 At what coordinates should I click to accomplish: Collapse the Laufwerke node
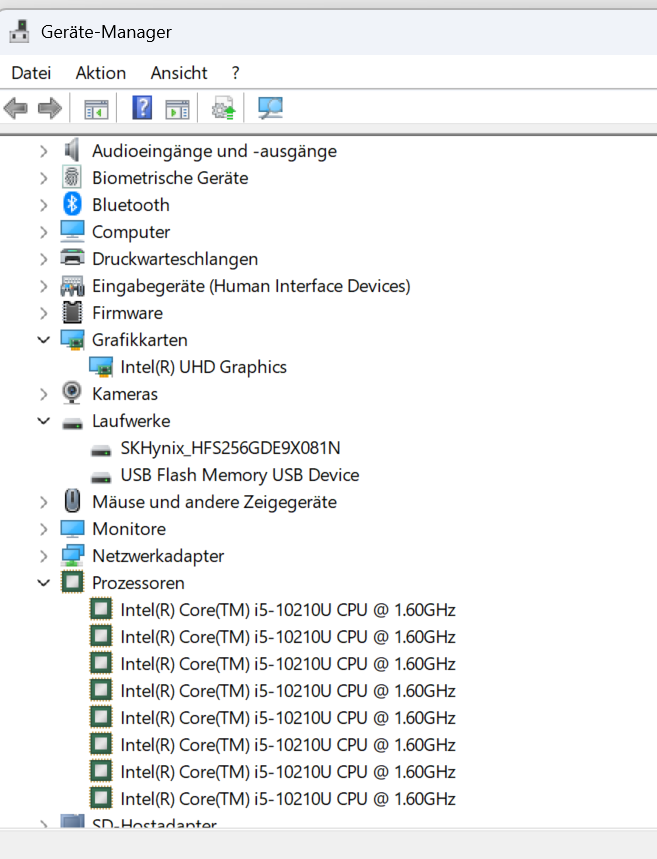43,421
